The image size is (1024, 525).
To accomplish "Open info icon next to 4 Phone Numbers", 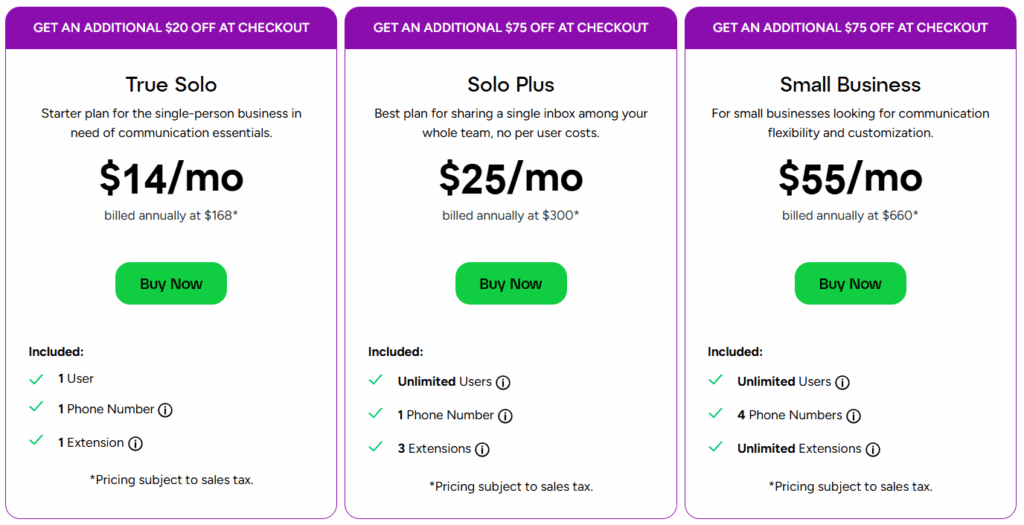I will (853, 416).
